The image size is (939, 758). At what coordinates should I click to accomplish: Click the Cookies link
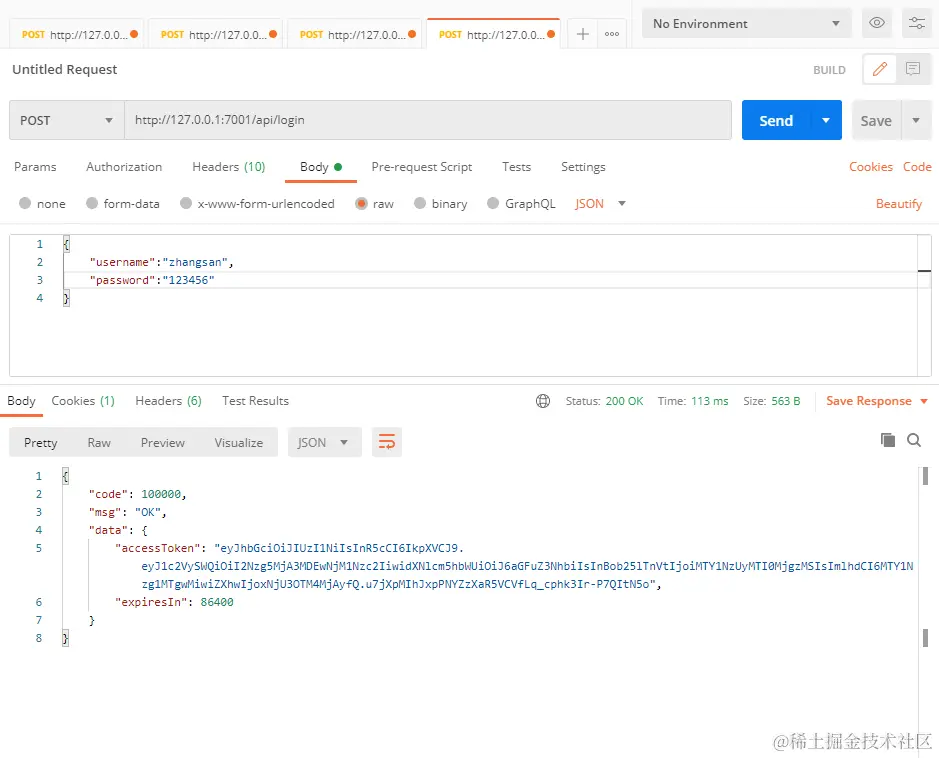tap(870, 166)
